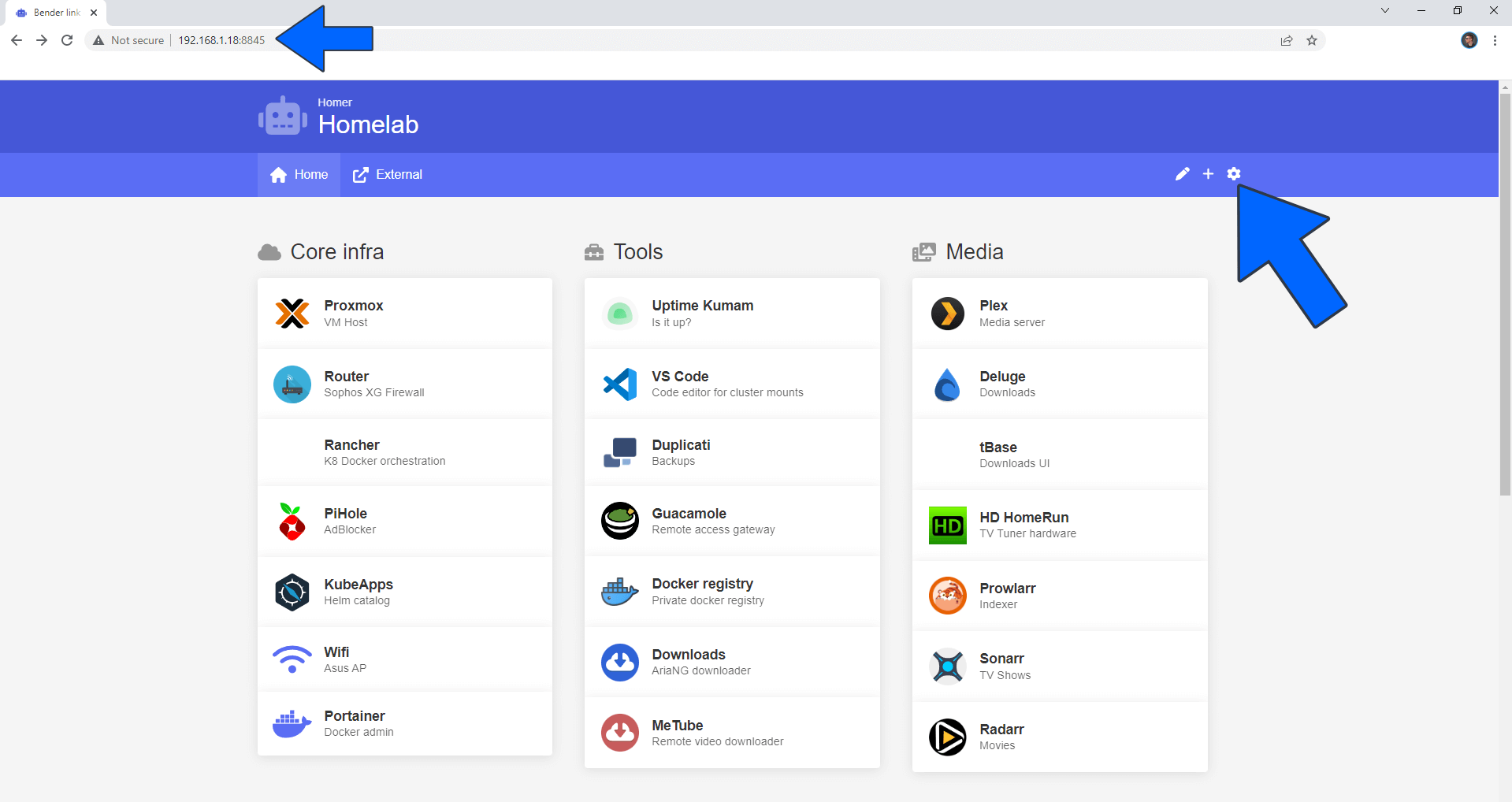1512x802 pixels.
Task: Click the Deluge droplet icon
Action: pyautogui.click(x=947, y=384)
